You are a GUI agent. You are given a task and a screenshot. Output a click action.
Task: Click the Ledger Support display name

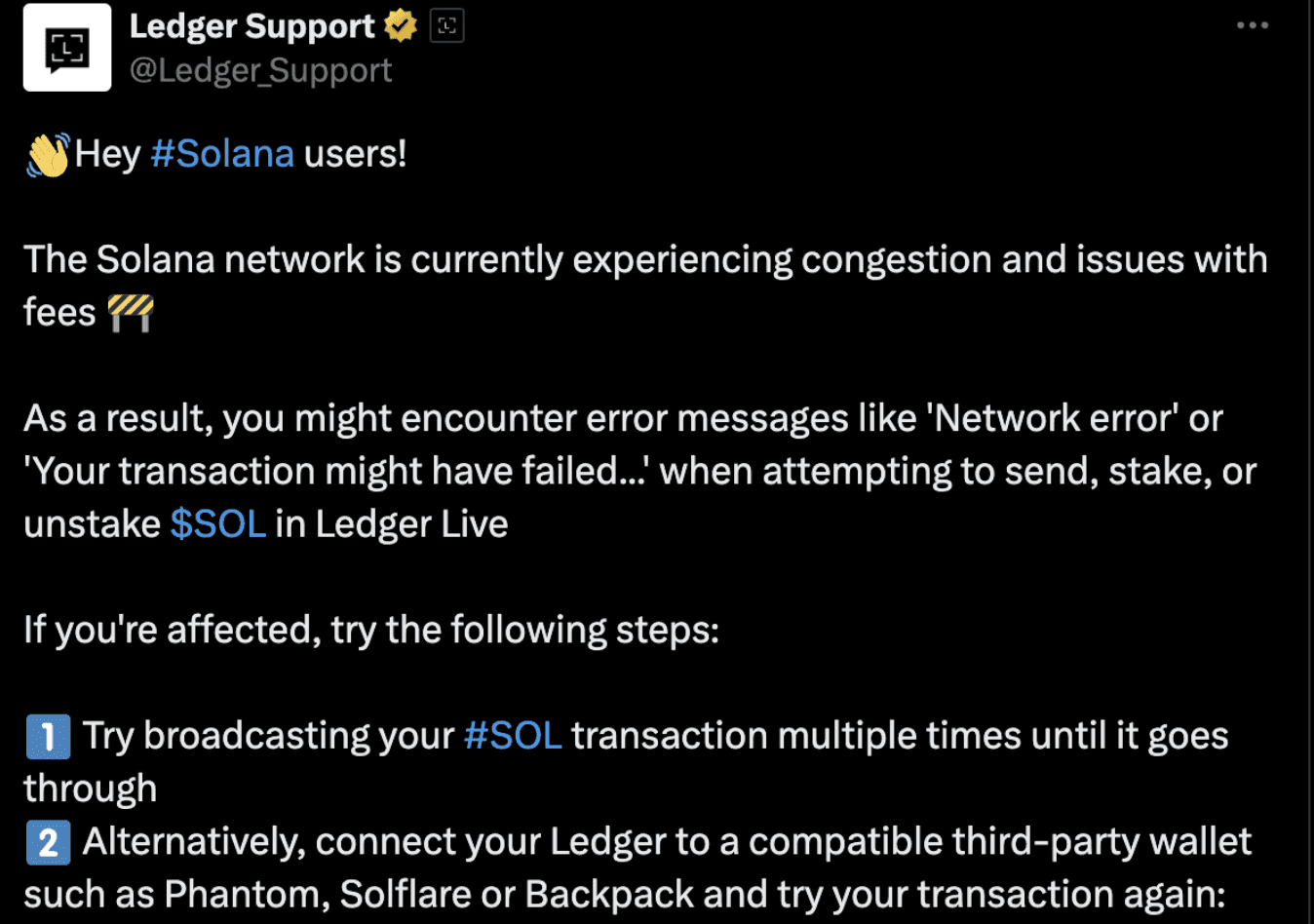click(x=251, y=26)
